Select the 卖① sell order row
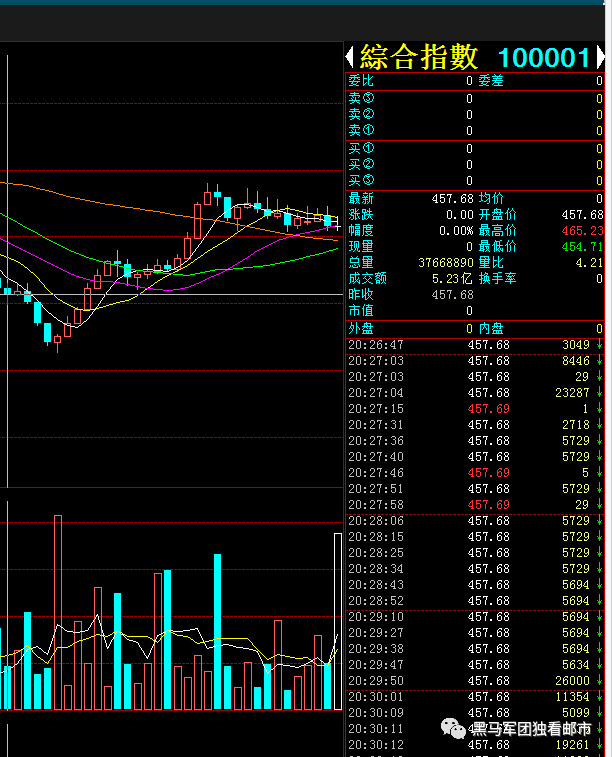 (475, 130)
